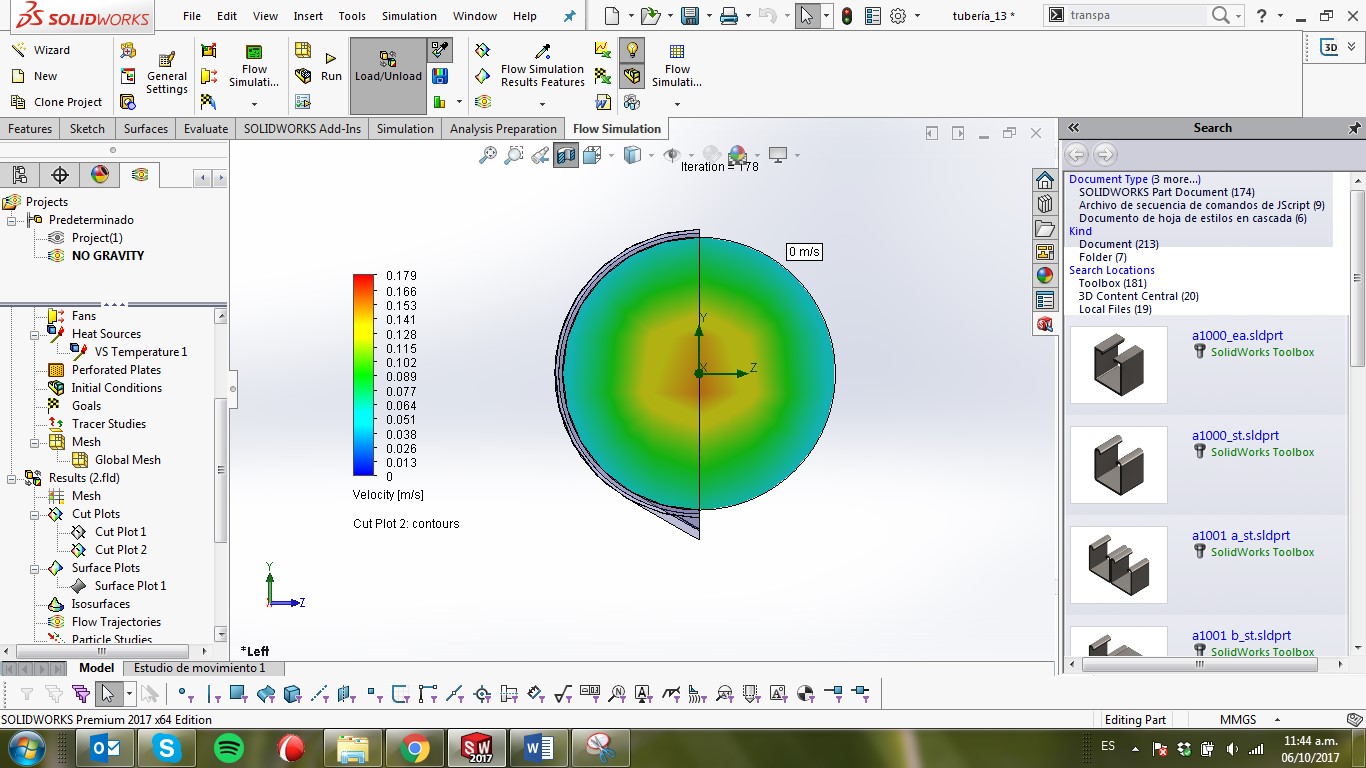Open the Appearances sphere task pane icon
1366x768 pixels.
pyautogui.click(x=1045, y=276)
